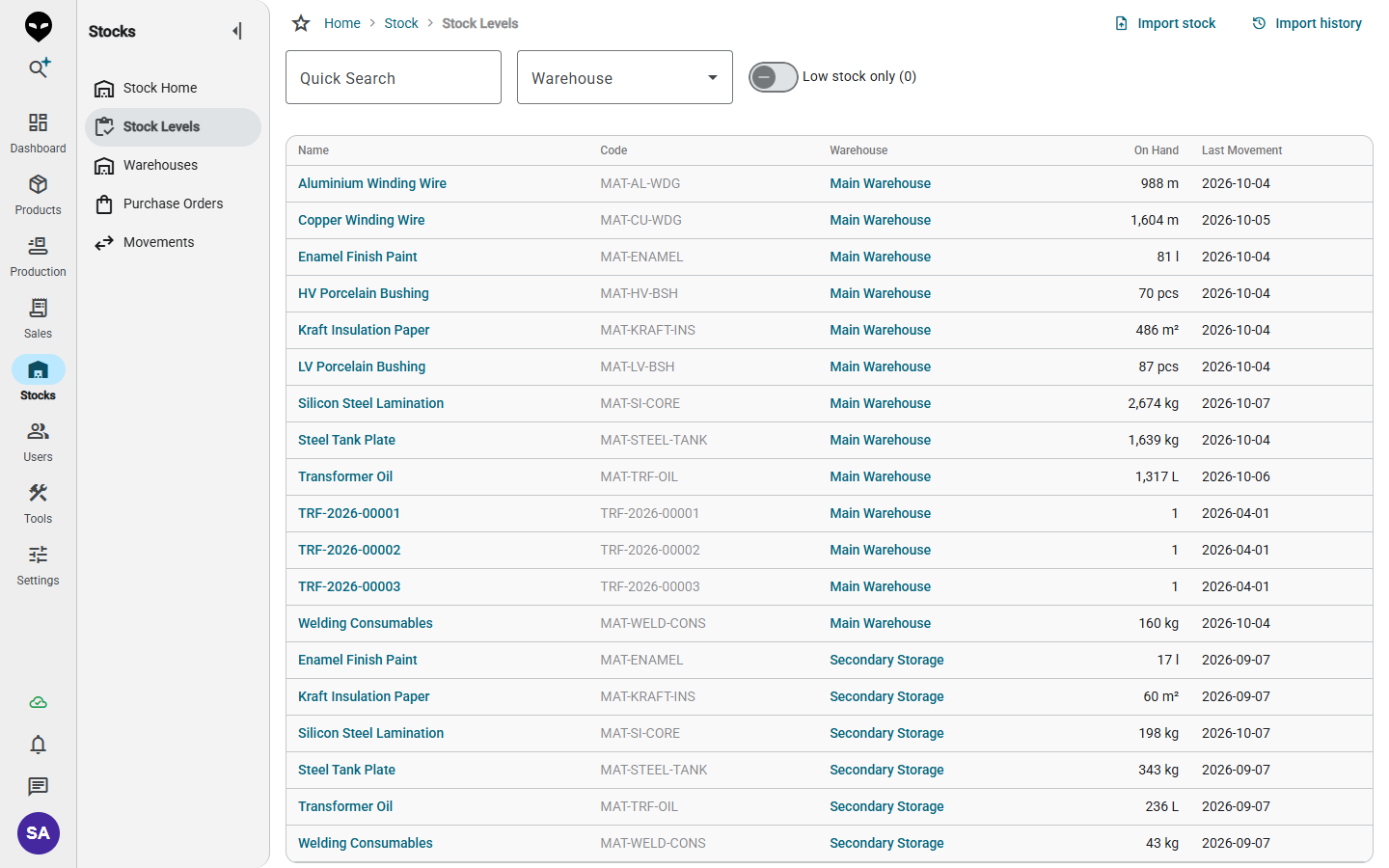The width and height of the screenshot is (1389, 868).
Task: Collapse the Stocks side panel
Action: click(237, 31)
